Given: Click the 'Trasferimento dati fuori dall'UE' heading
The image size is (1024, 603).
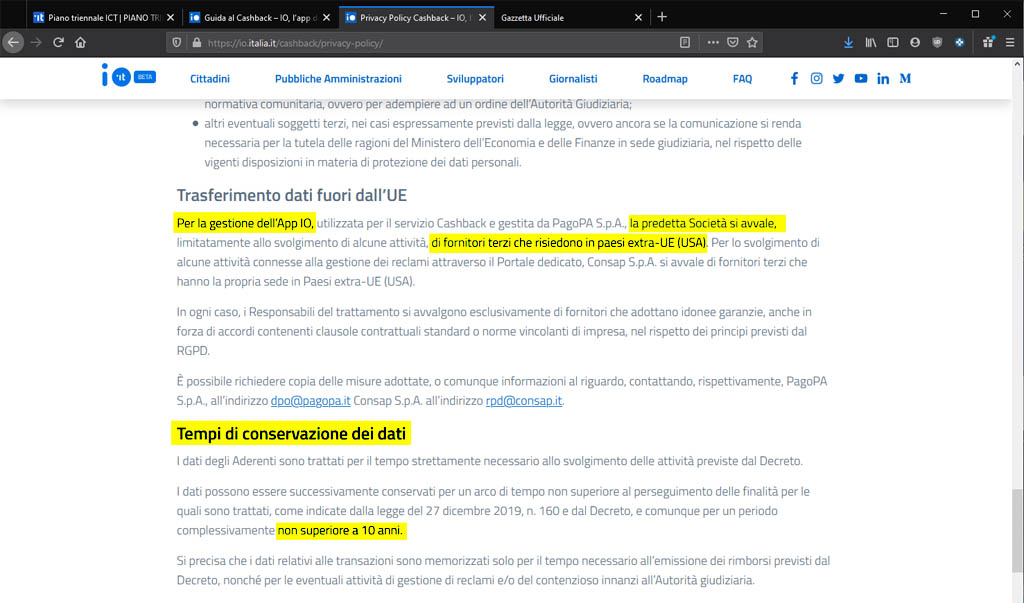Looking at the screenshot, I should point(292,195).
